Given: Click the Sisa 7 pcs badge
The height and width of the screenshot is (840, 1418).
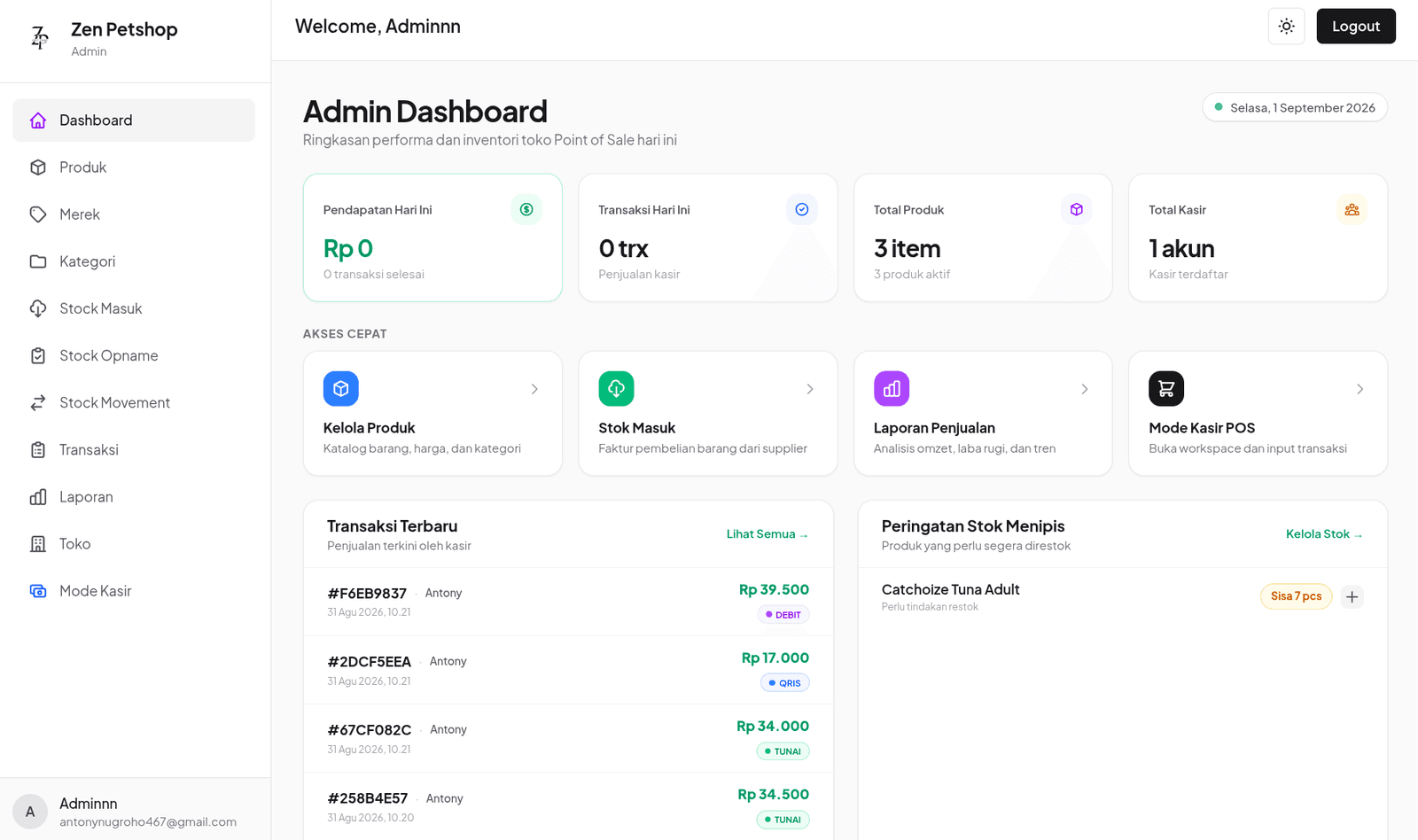Looking at the screenshot, I should coord(1296,596).
